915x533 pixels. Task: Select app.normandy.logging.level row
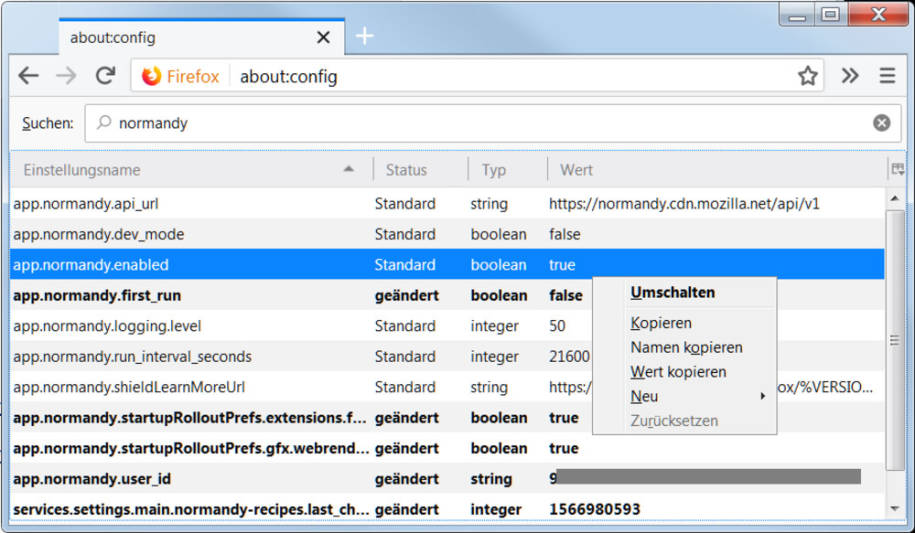click(x=447, y=326)
